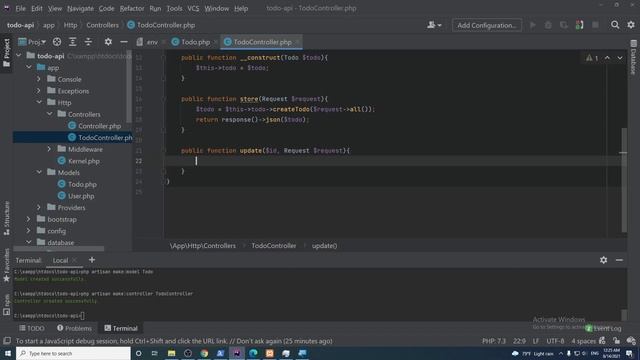Go to previous highlighted error arrow
640x360 pixels.
(x=607, y=58)
